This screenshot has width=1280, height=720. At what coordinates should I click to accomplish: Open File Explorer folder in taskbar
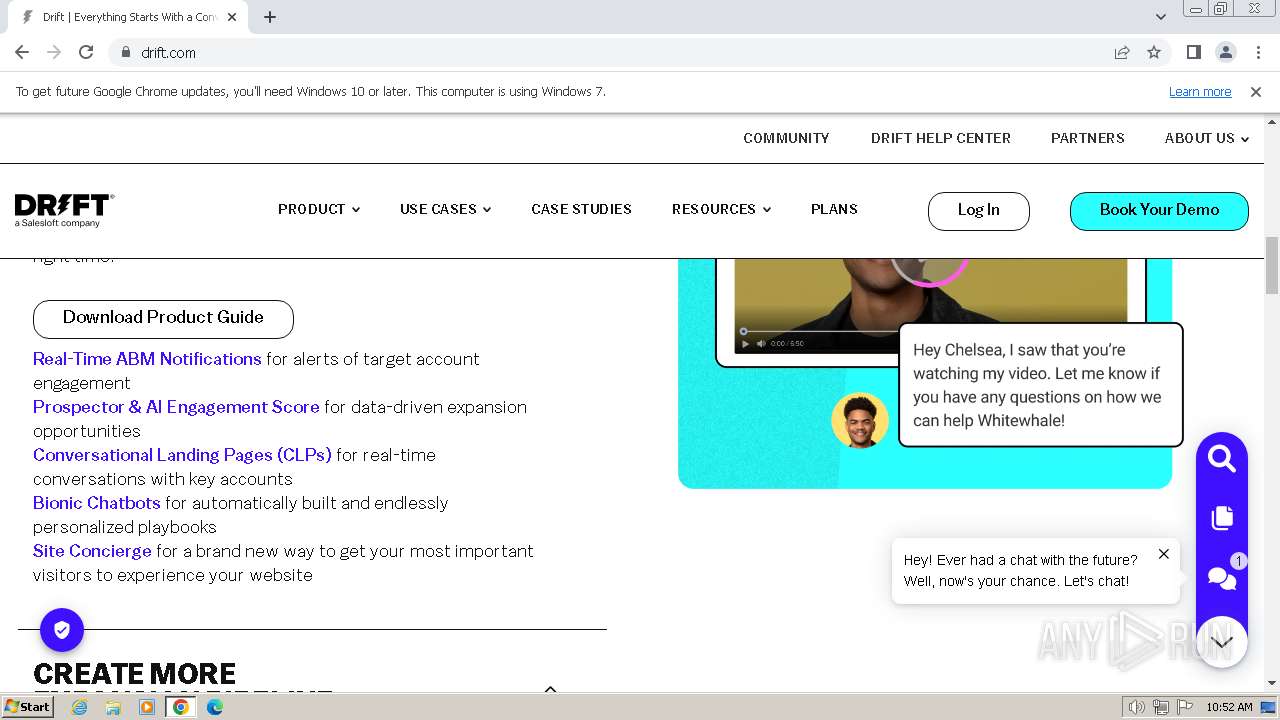tap(113, 707)
